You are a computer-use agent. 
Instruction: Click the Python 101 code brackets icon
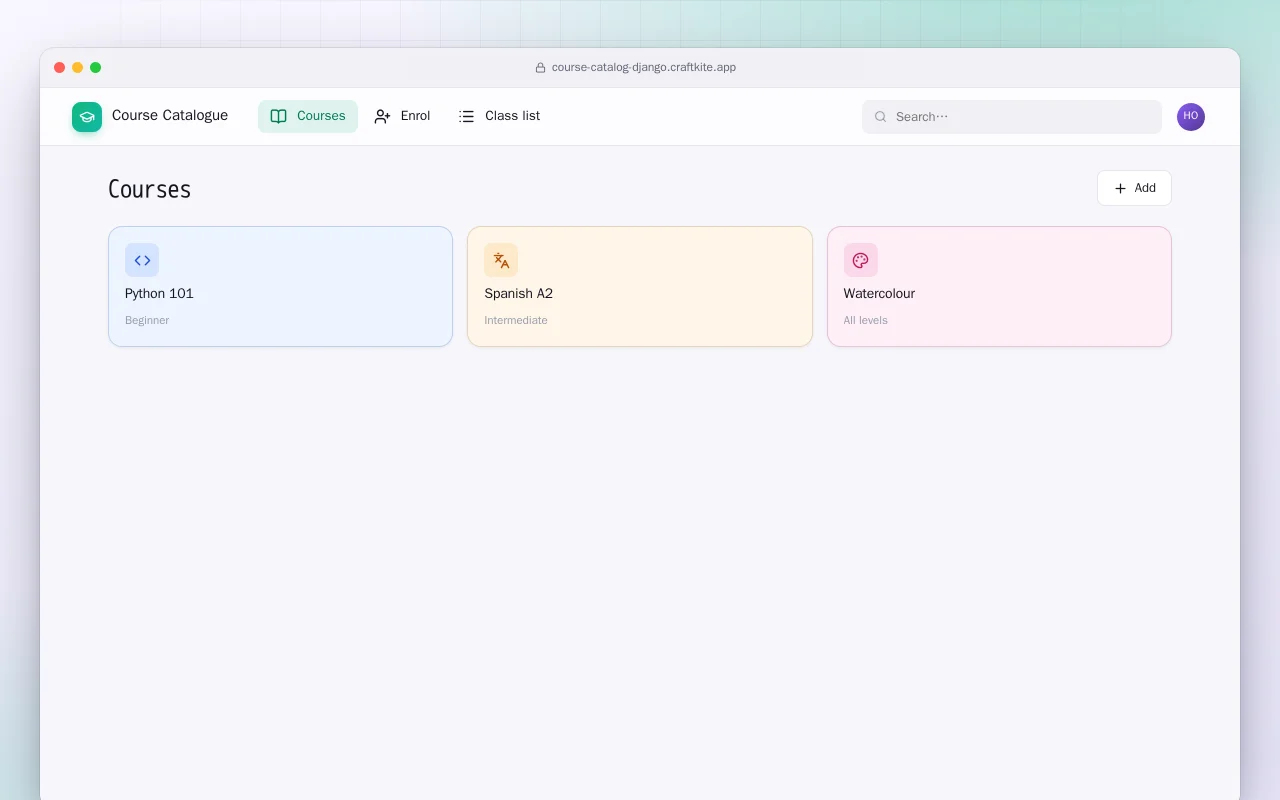click(x=142, y=260)
